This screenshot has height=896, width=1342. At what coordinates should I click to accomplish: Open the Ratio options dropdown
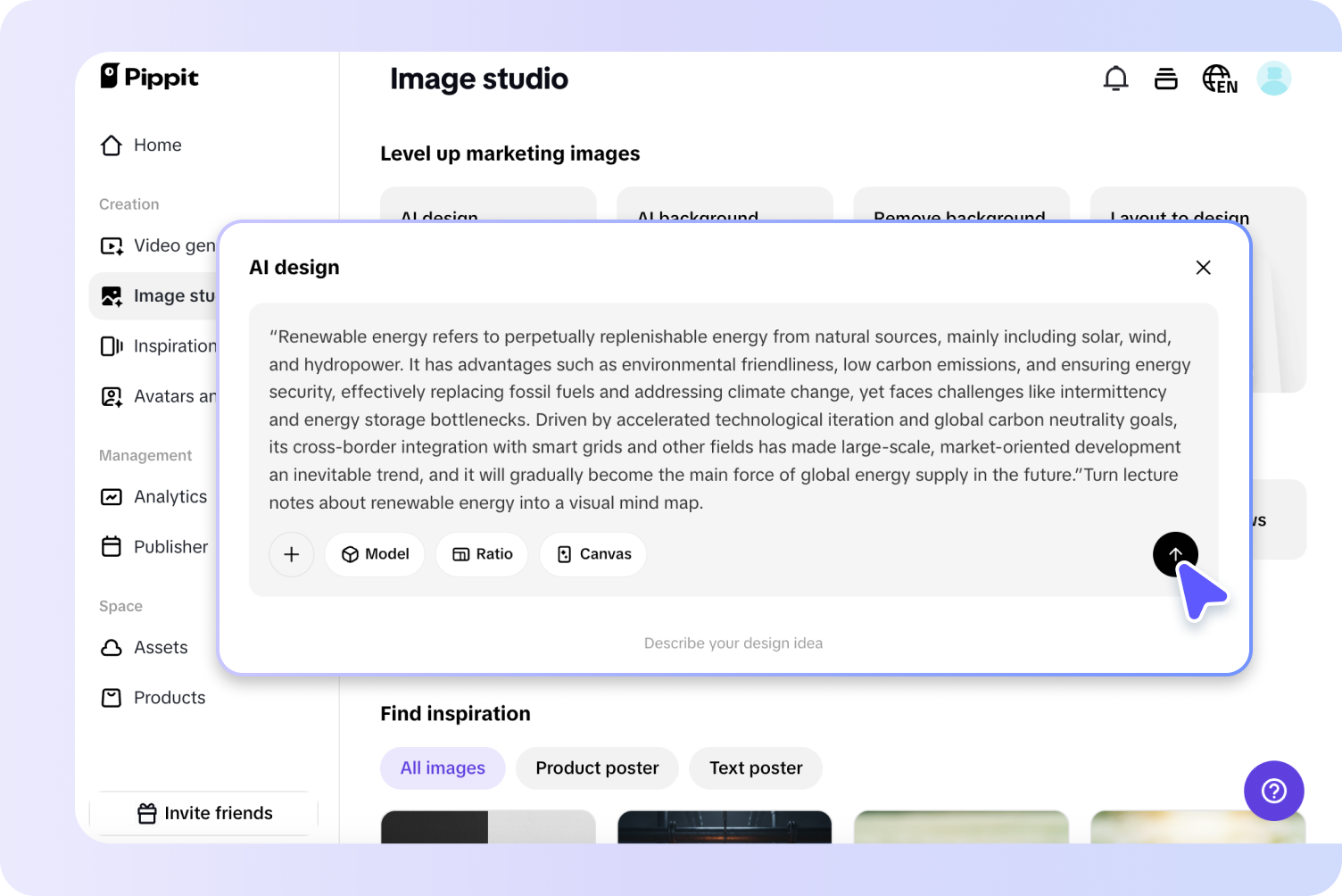point(482,554)
